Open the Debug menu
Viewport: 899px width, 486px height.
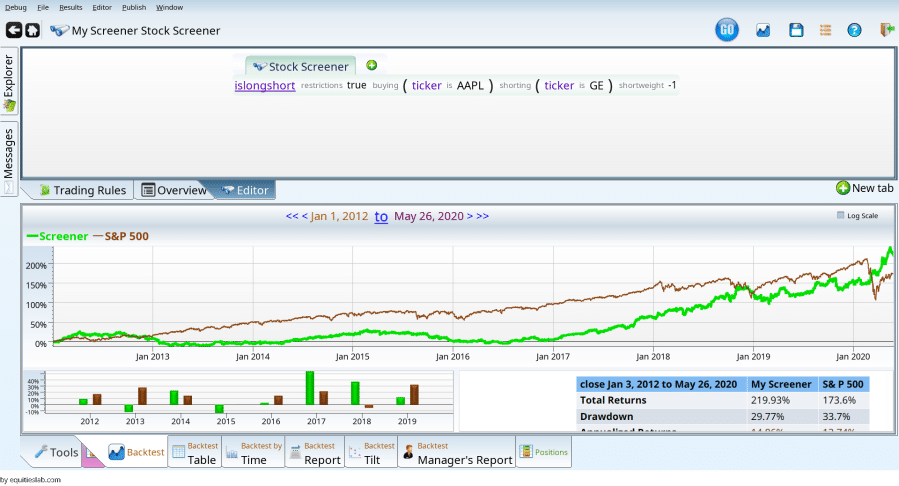tap(15, 7)
